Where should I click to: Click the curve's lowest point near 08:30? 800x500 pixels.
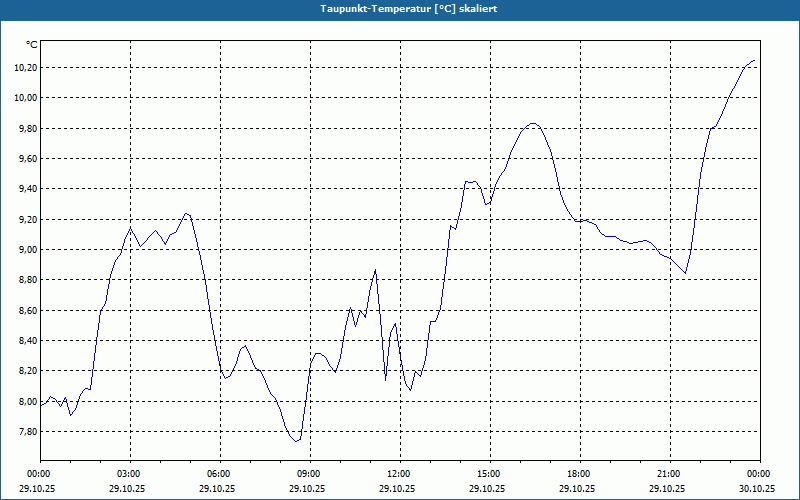pos(296,441)
